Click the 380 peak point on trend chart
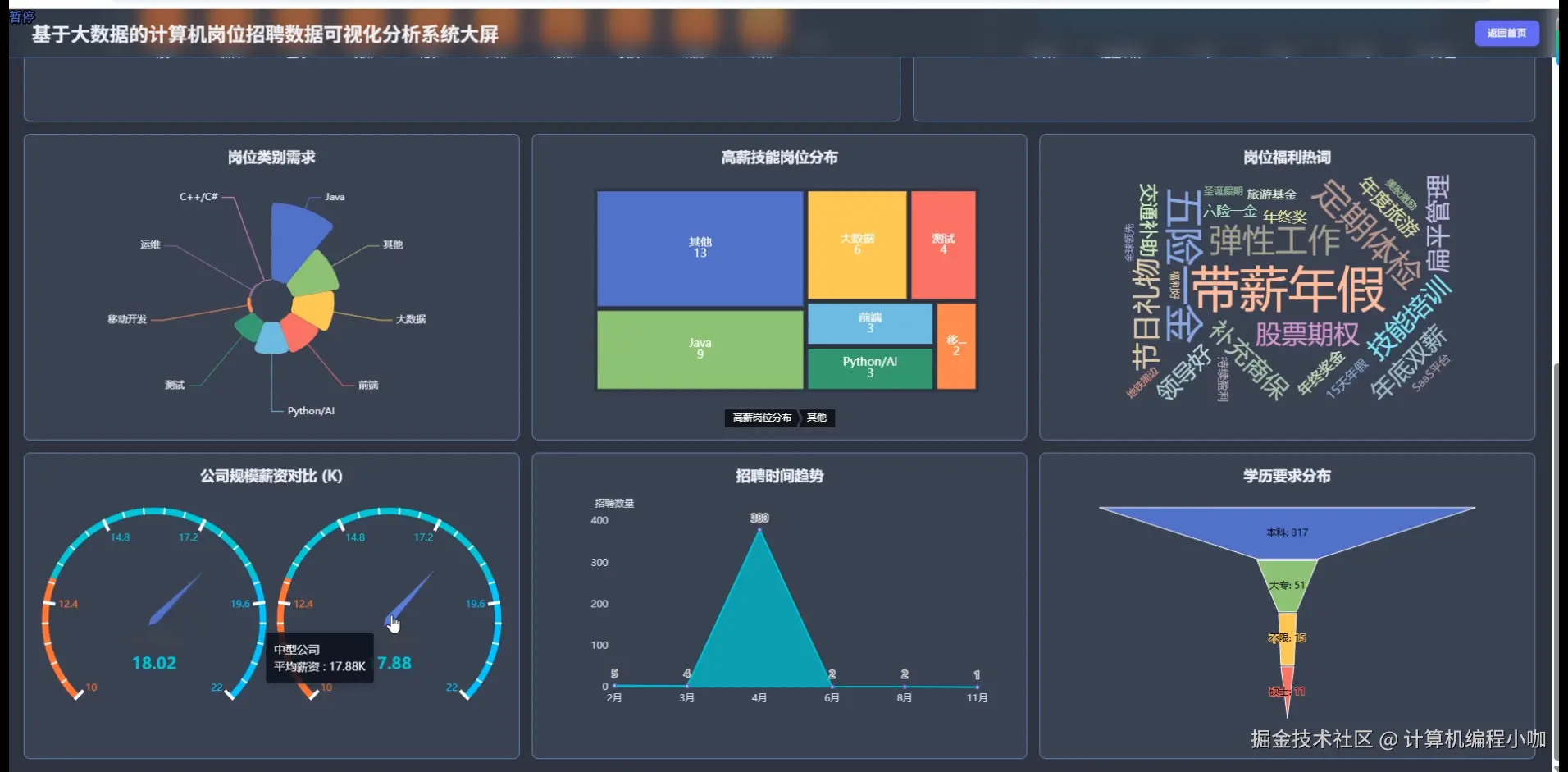This screenshot has height=772, width=1568. [x=759, y=530]
